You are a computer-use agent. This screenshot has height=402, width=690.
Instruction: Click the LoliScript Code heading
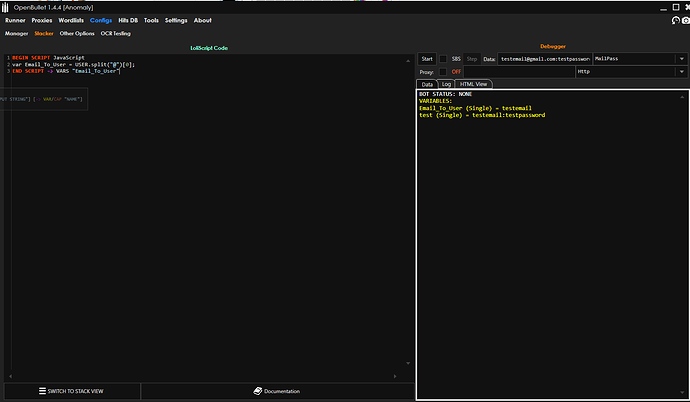click(x=209, y=48)
